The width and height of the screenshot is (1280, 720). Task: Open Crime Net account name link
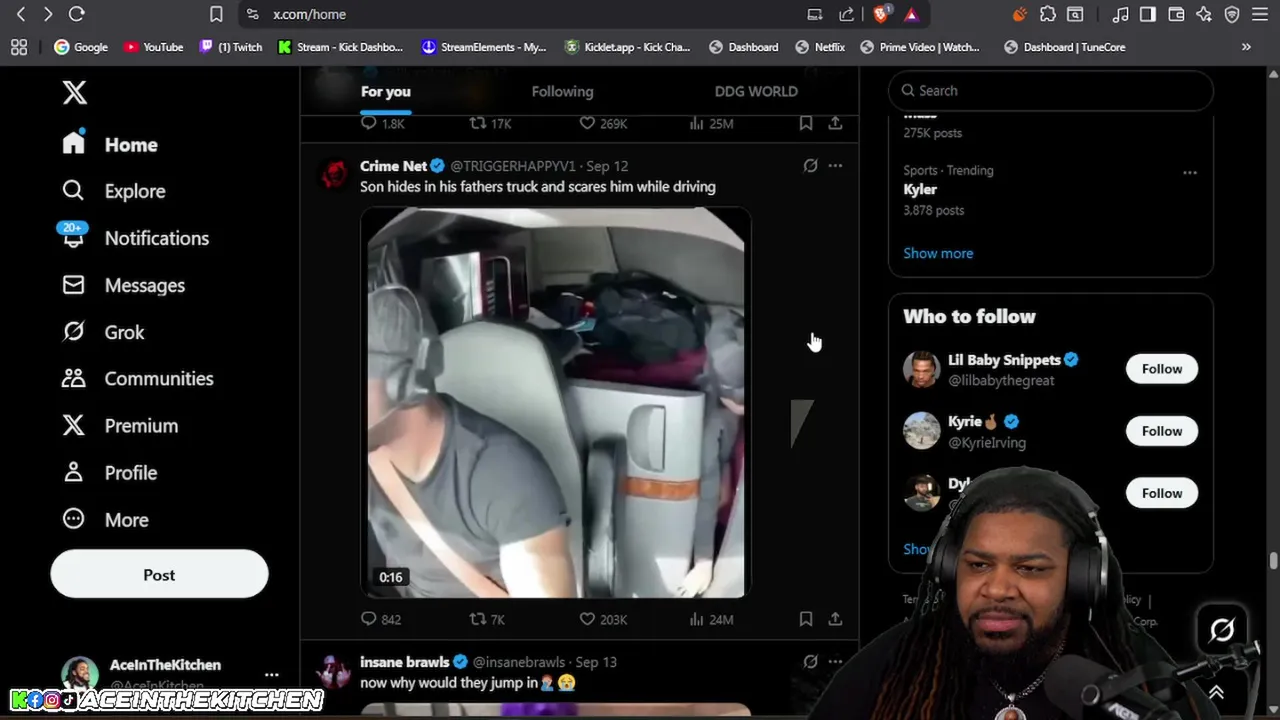point(393,166)
